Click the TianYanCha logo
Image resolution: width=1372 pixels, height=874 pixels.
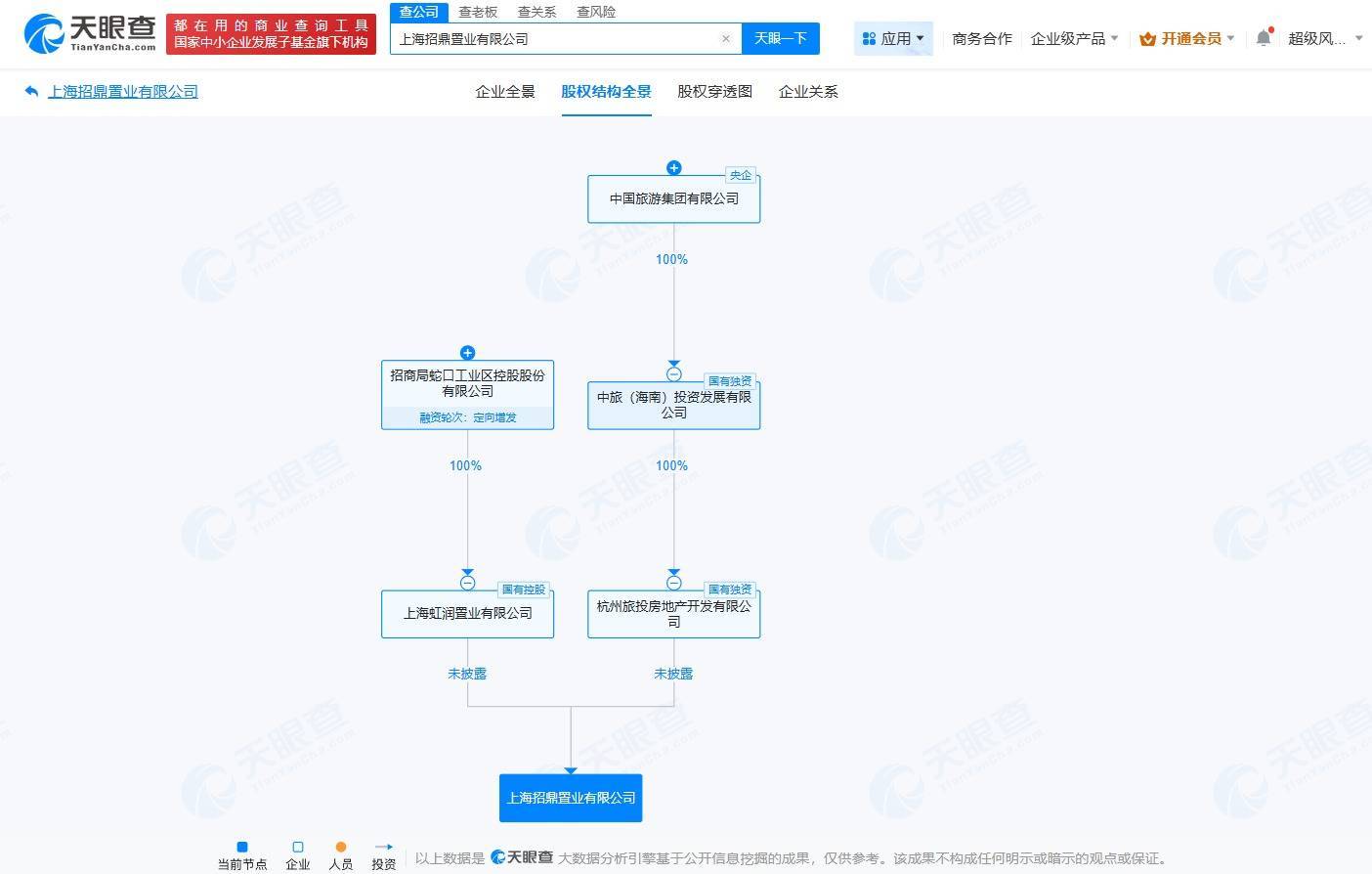[90, 33]
